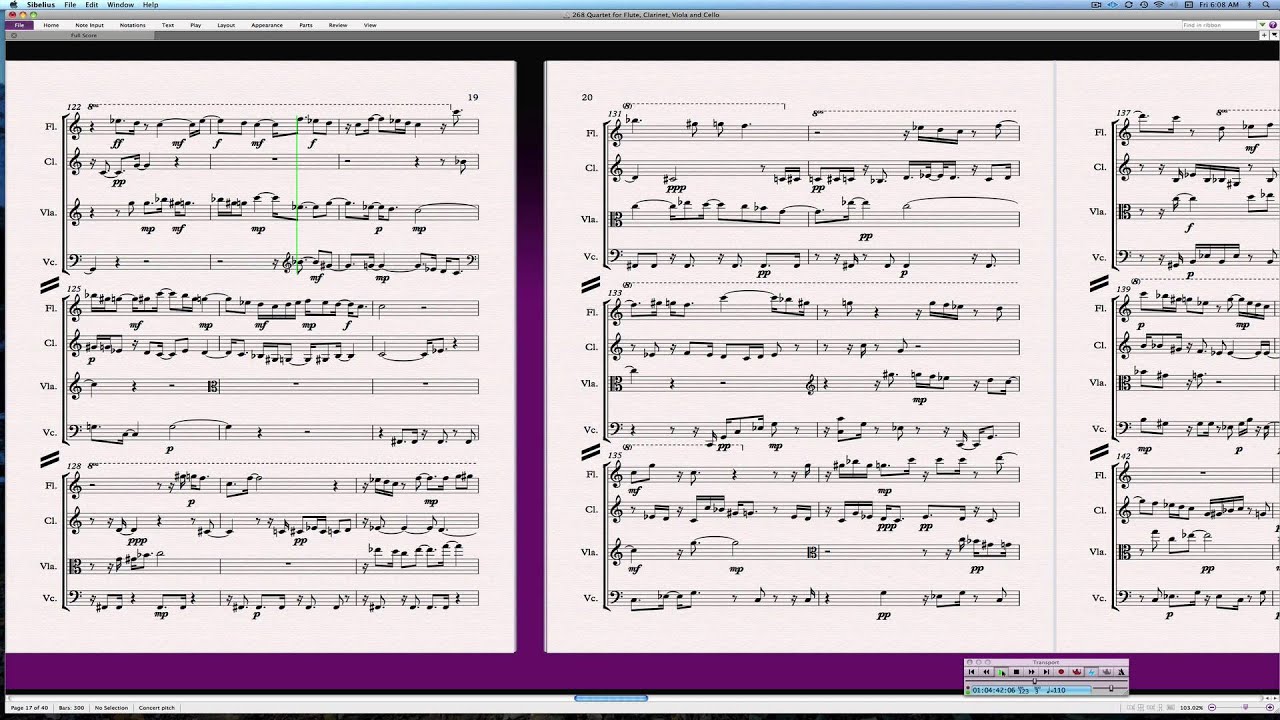Open the File menu in the menu bar

pos(70,5)
